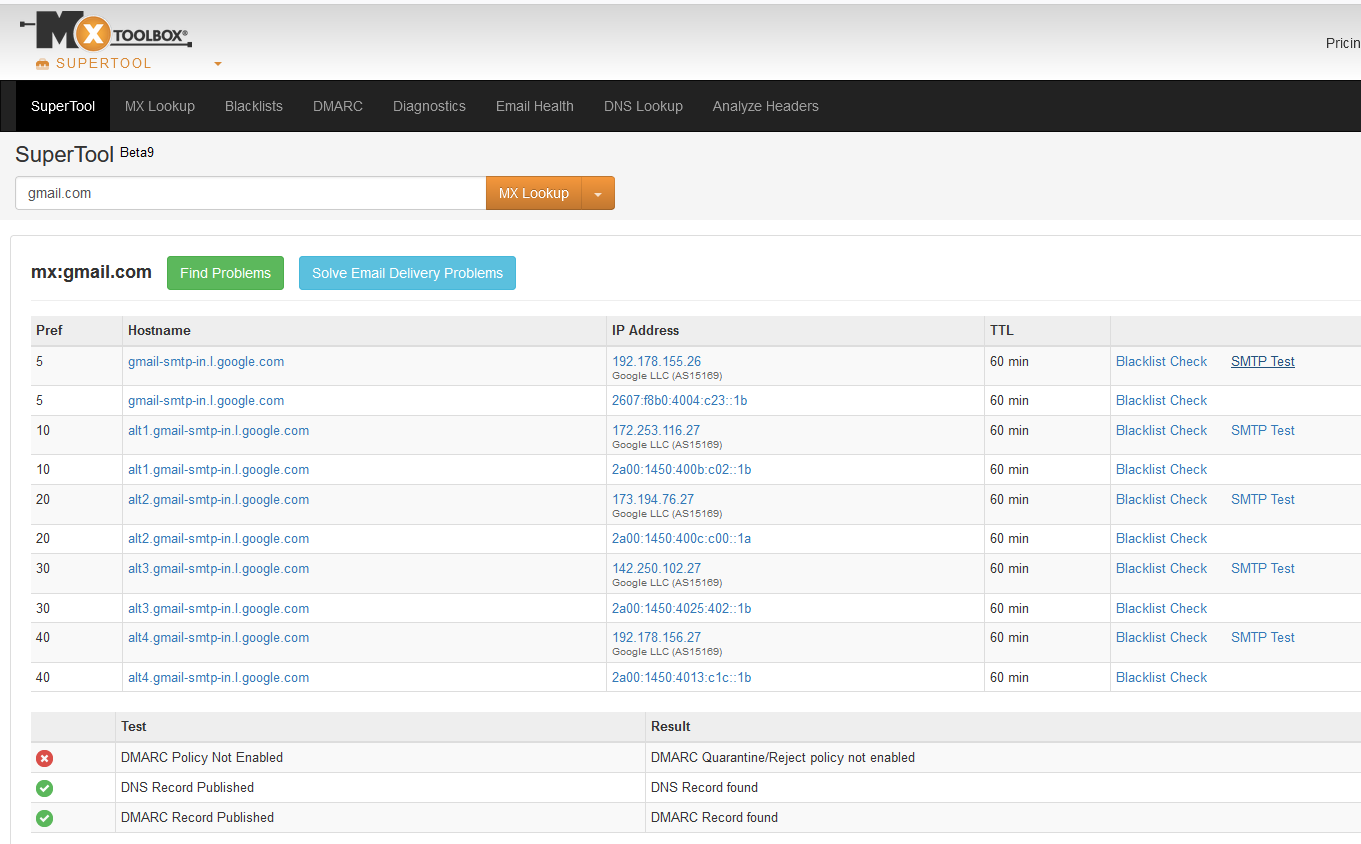Run Blacklist Check for 192.178.155.26
1361x844 pixels.
pos(1162,362)
